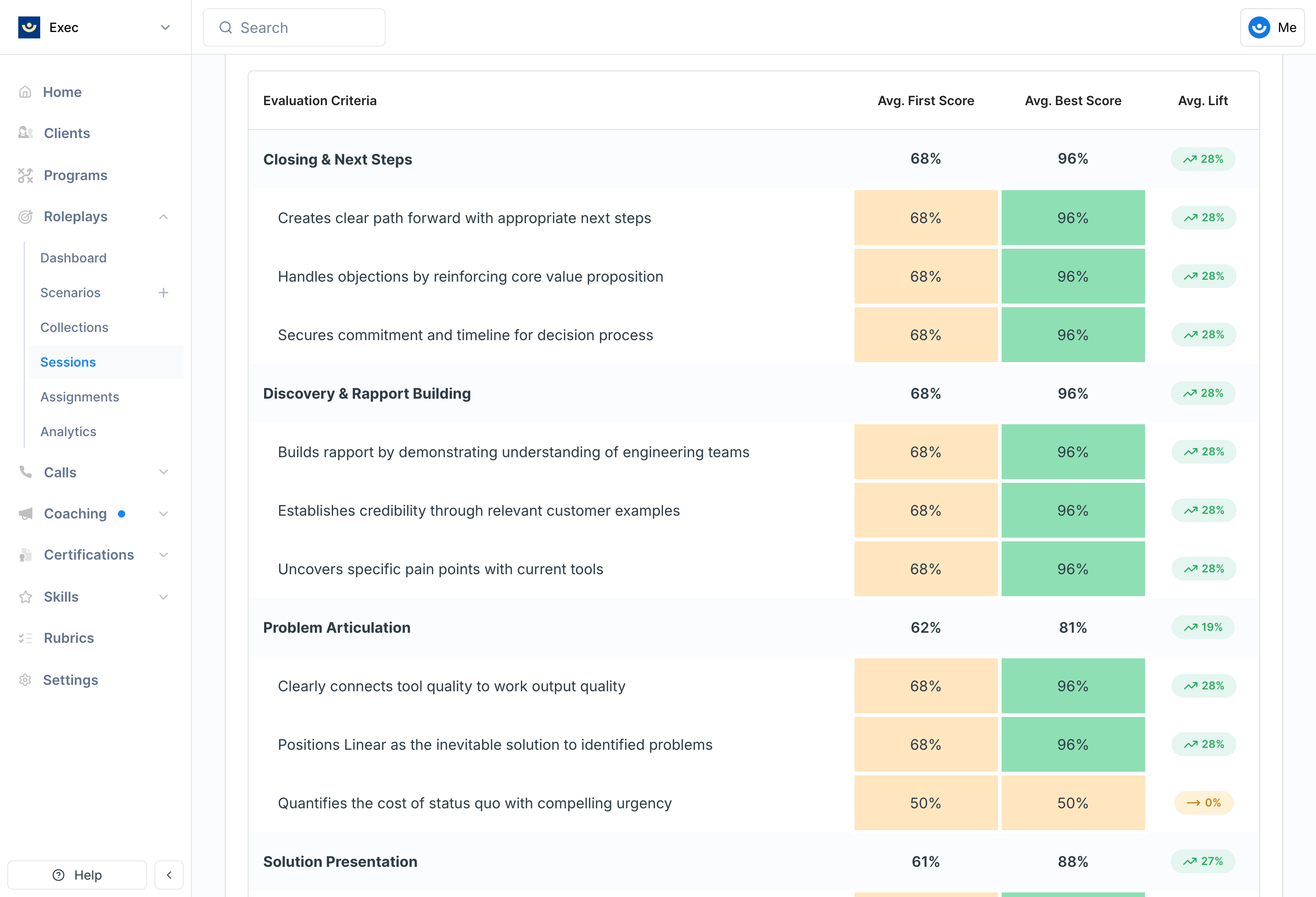Viewport: 1316px width, 897px height.
Task: Open the Settings page
Action: point(70,680)
